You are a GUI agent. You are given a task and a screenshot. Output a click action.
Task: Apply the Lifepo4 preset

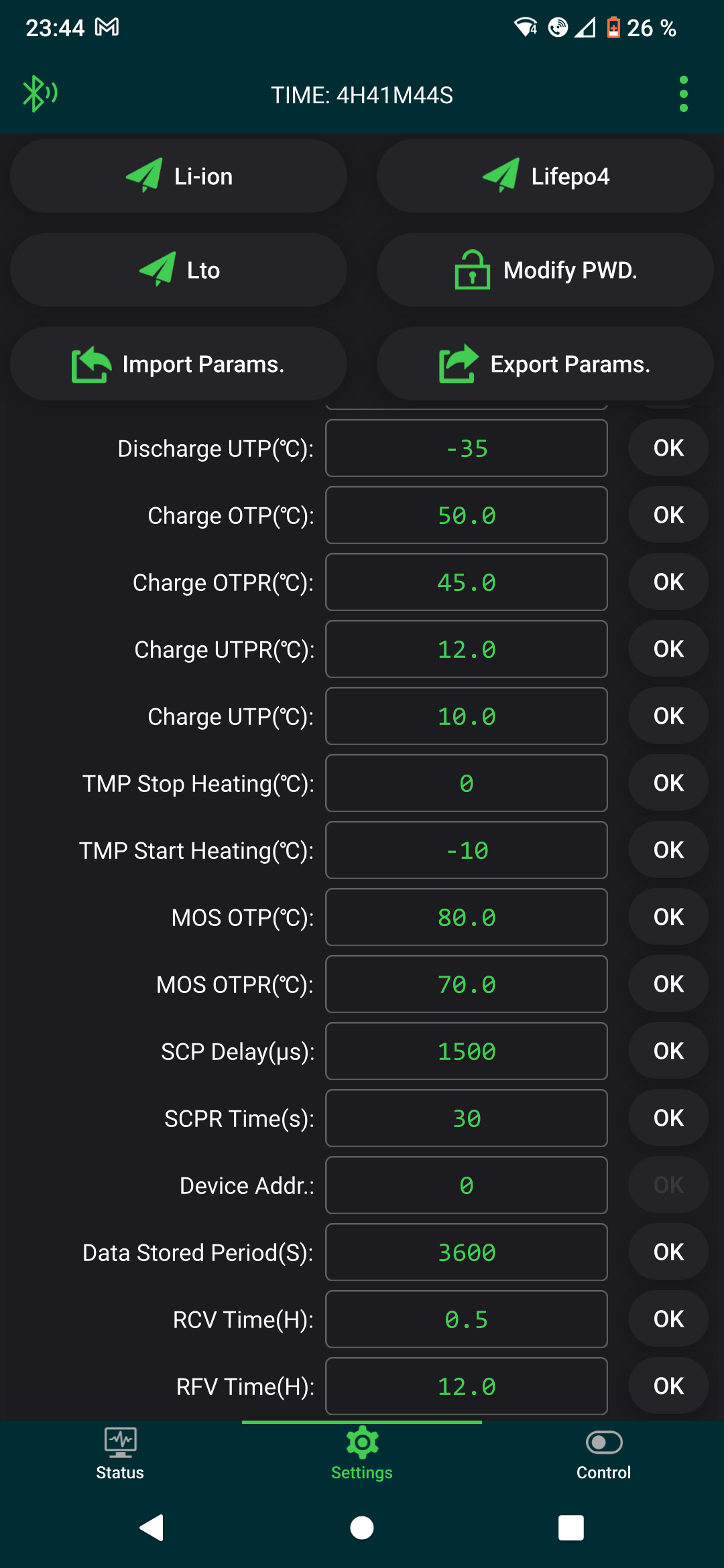[545, 176]
